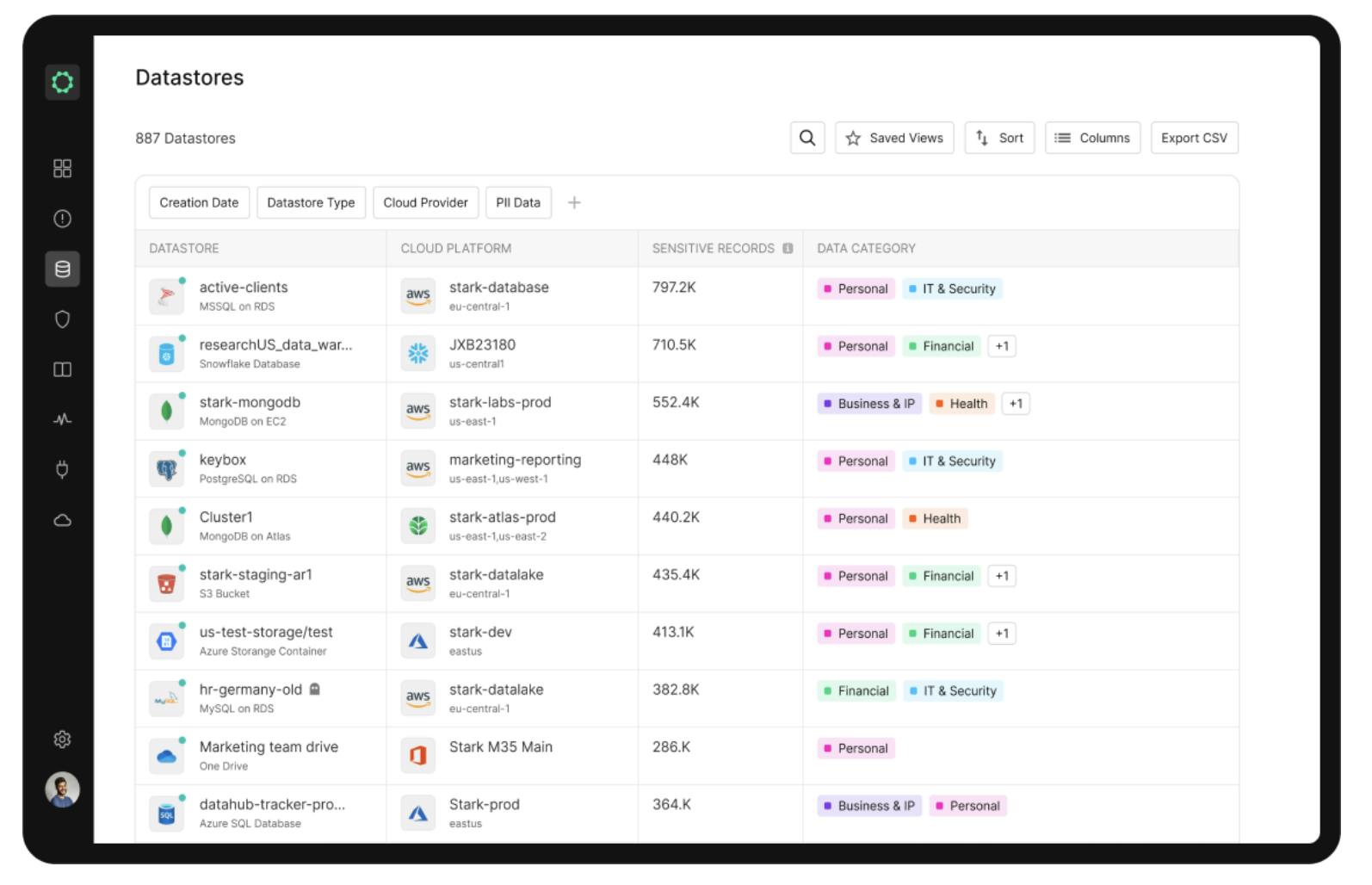Open the Cloud Provider filter
The width and height of the screenshot is (1372, 885).
[x=425, y=202]
